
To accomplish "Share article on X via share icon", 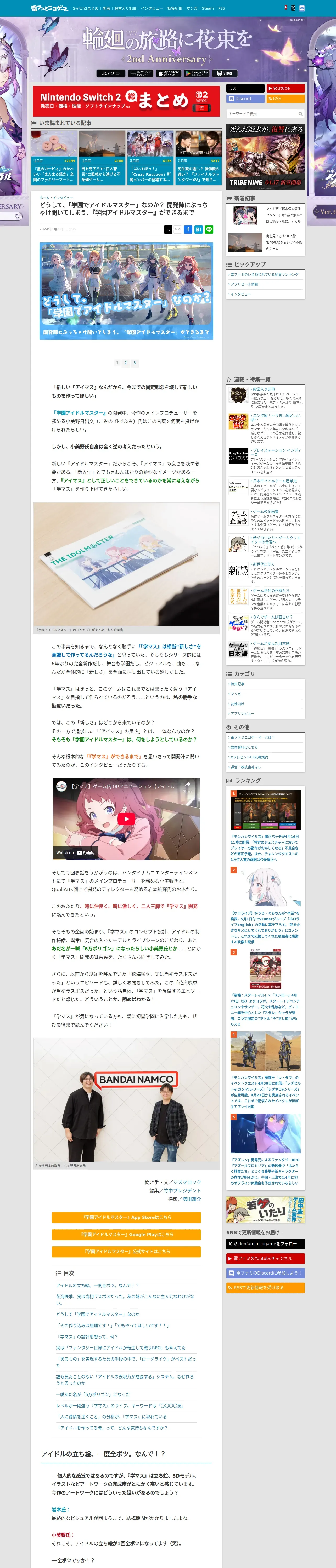I will [168, 229].
